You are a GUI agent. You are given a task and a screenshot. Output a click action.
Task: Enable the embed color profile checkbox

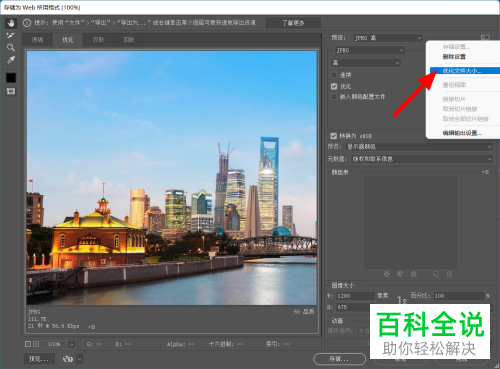click(x=334, y=97)
